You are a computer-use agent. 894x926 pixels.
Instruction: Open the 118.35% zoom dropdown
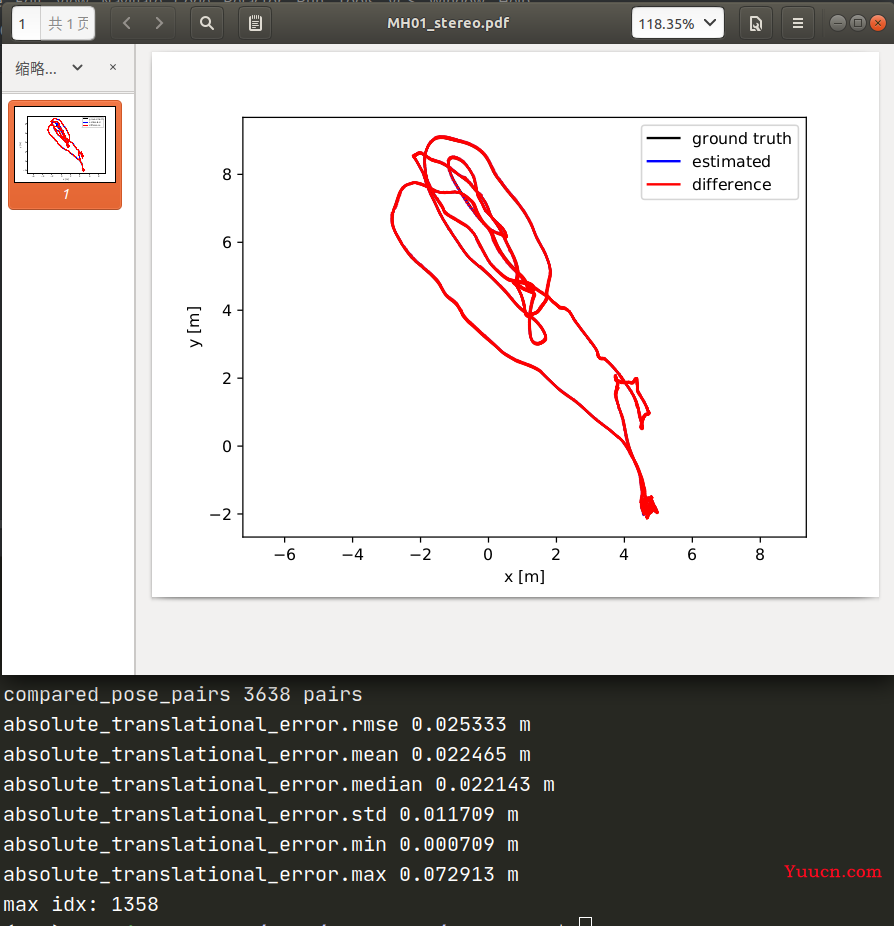(678, 24)
